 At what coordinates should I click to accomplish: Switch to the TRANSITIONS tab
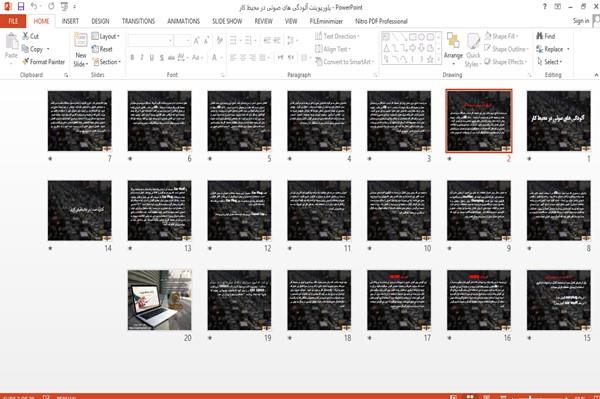139,21
